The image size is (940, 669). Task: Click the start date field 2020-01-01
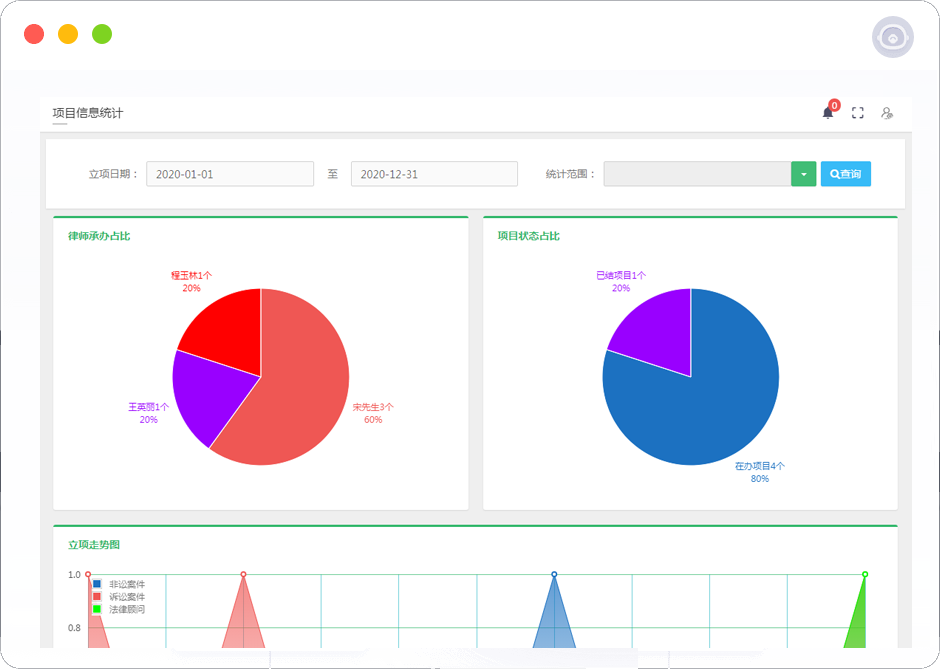pos(230,174)
